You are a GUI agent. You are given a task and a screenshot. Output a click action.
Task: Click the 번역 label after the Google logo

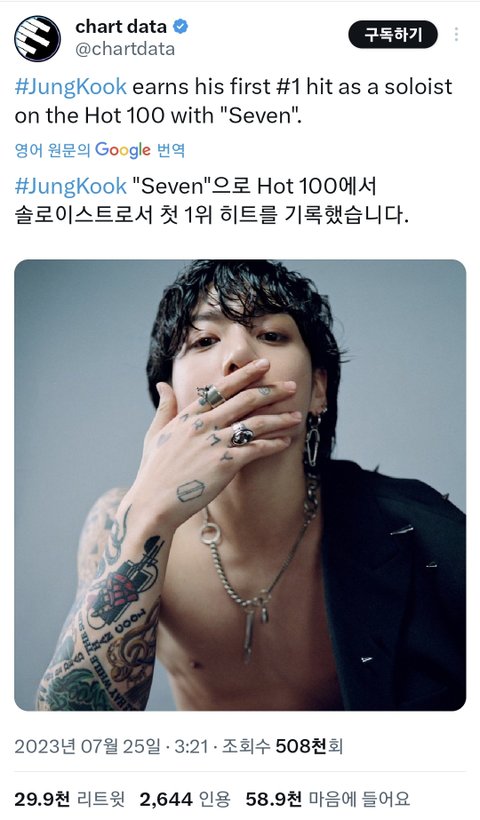tap(170, 151)
